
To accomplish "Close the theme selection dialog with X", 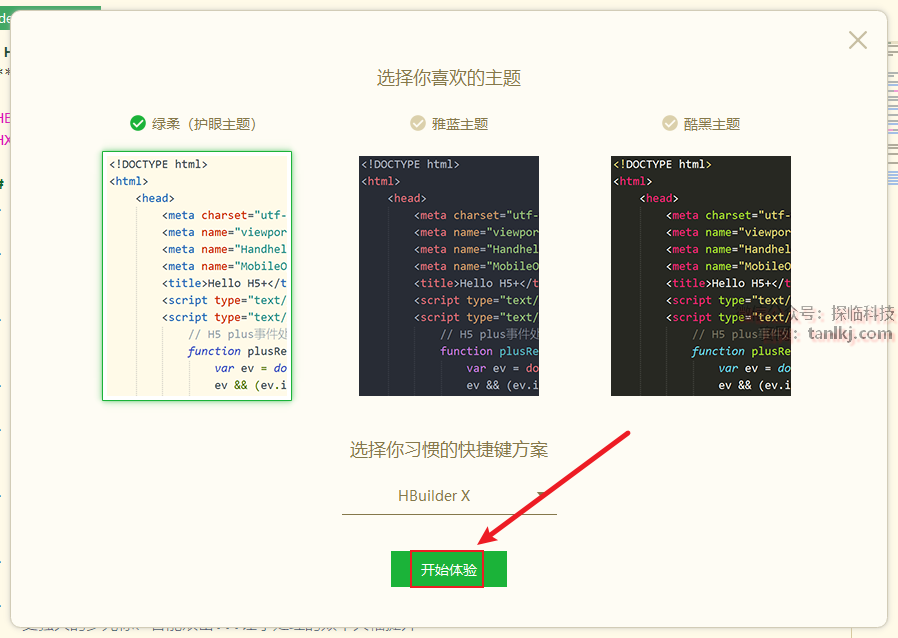I will 857,40.
